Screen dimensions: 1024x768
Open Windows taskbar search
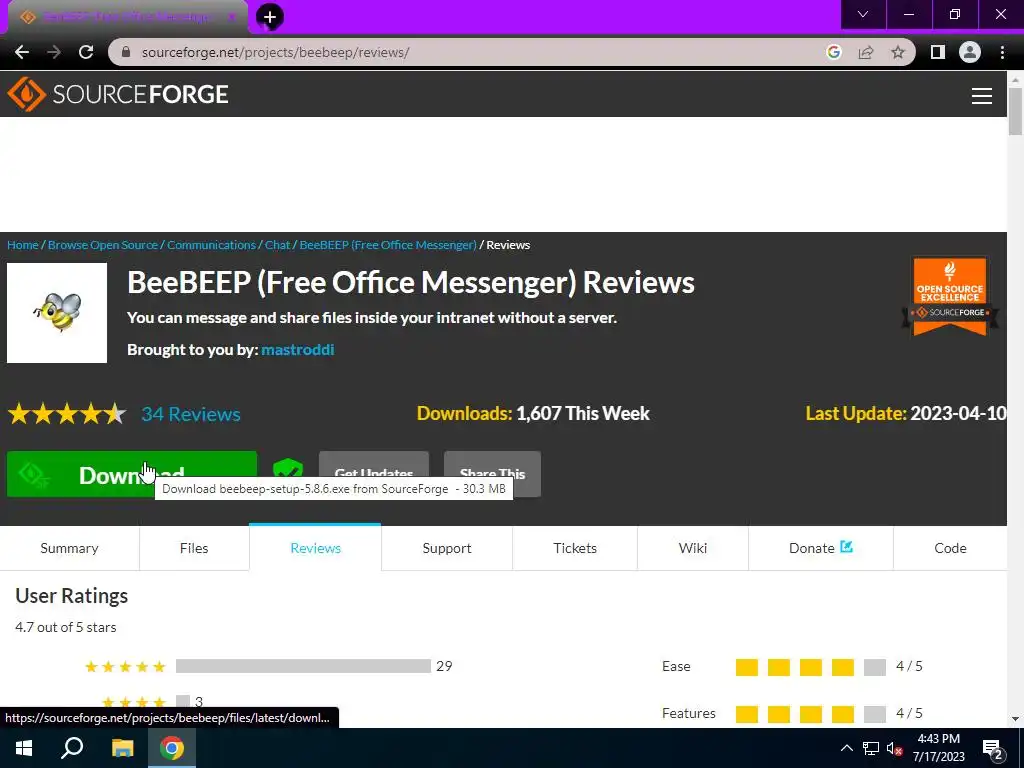point(72,748)
